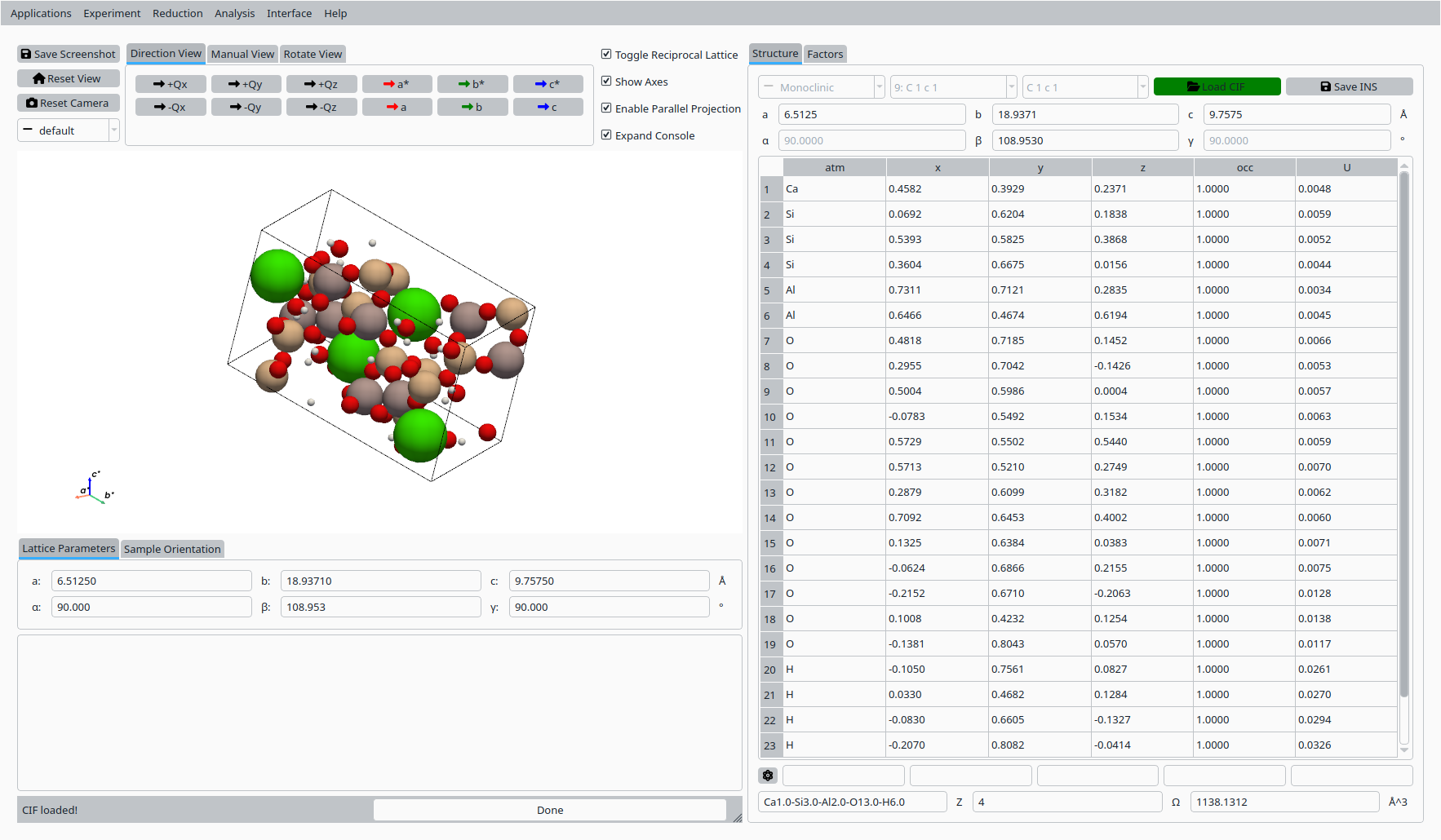The image size is (1441, 840).
Task: Expand the space group 9: C 1 c 1 dropdown
Action: pyautogui.click(x=953, y=87)
